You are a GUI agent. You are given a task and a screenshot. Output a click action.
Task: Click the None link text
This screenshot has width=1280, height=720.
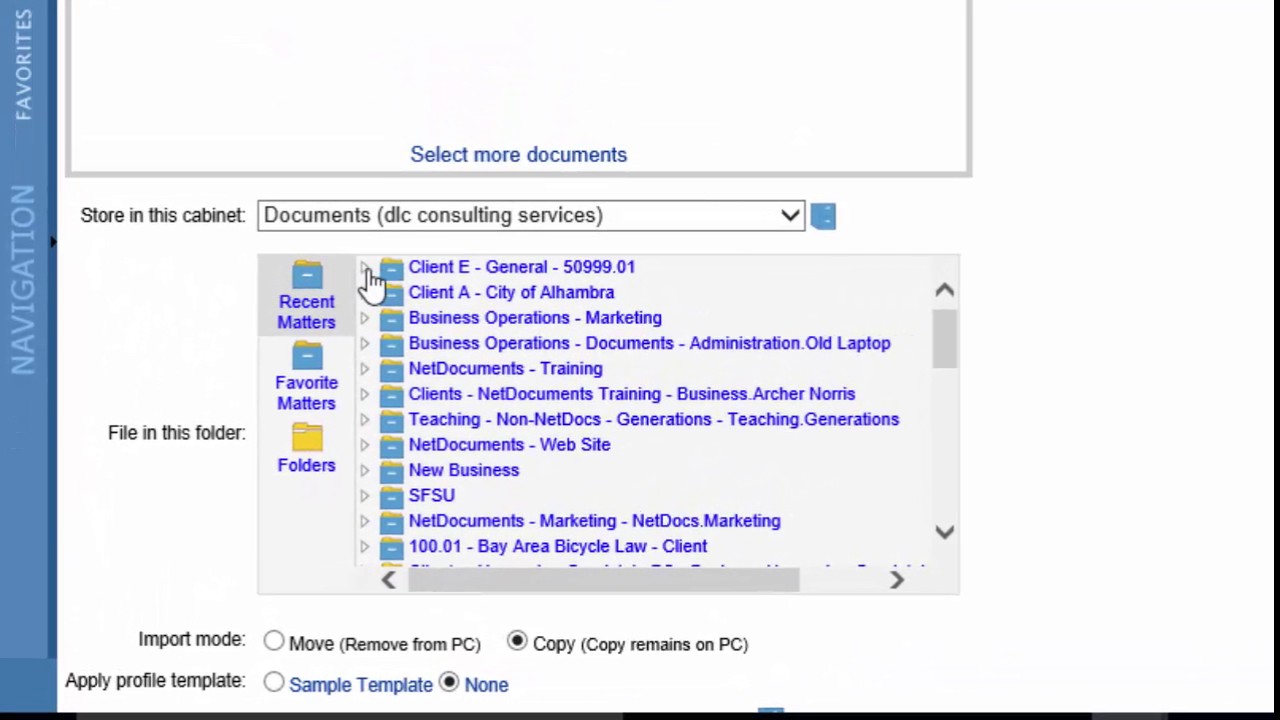click(486, 685)
